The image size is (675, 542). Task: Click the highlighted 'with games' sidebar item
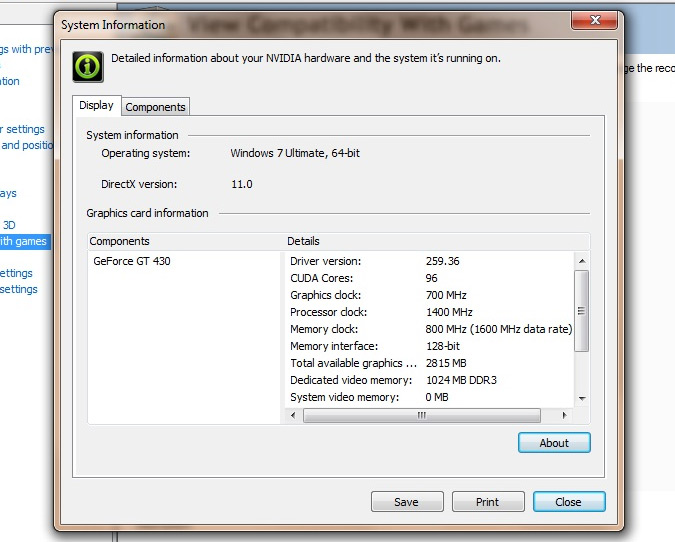[24, 241]
